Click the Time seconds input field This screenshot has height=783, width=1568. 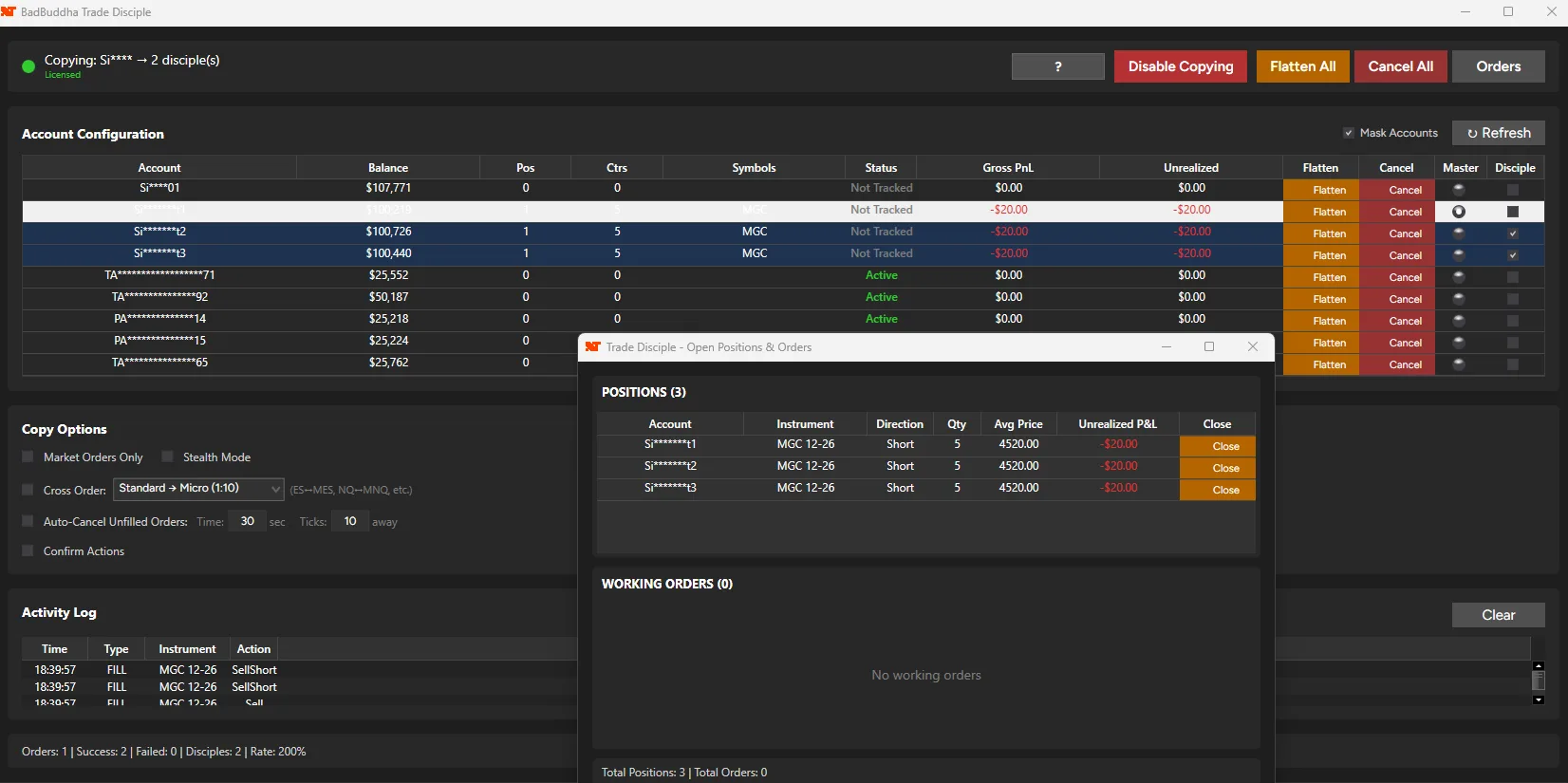tap(247, 521)
